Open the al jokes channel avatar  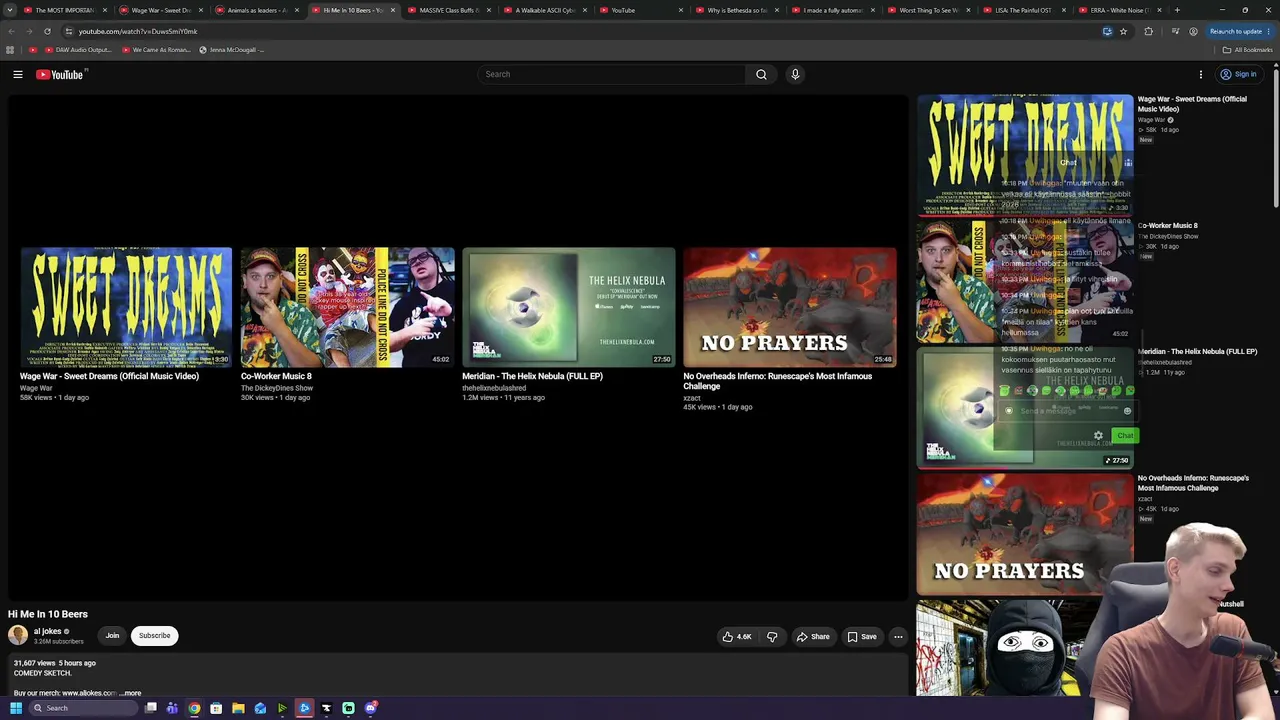coord(18,635)
